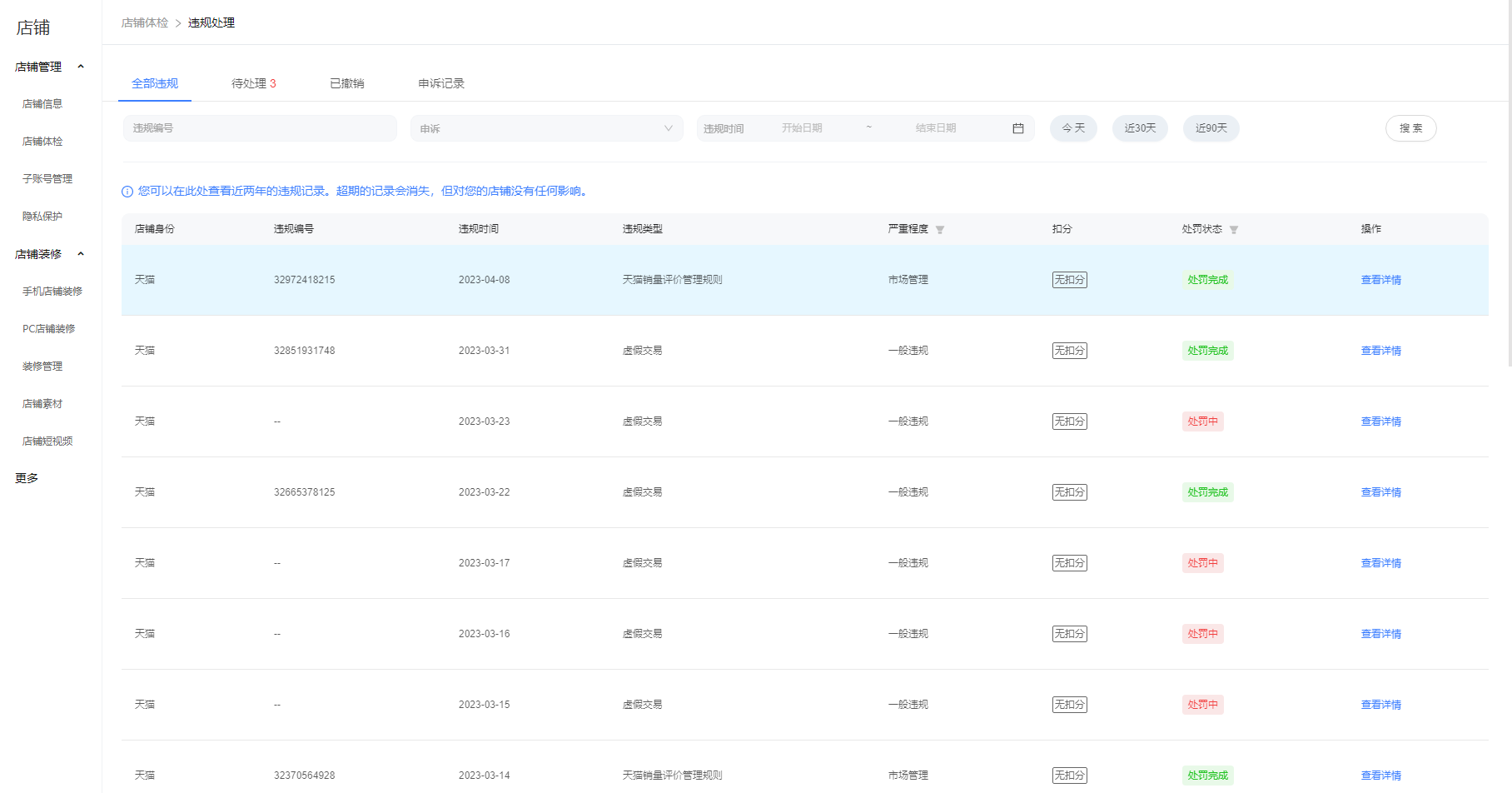Open 子账号管理 in the sidebar
Screen dimensions: 1512x793
point(47,179)
